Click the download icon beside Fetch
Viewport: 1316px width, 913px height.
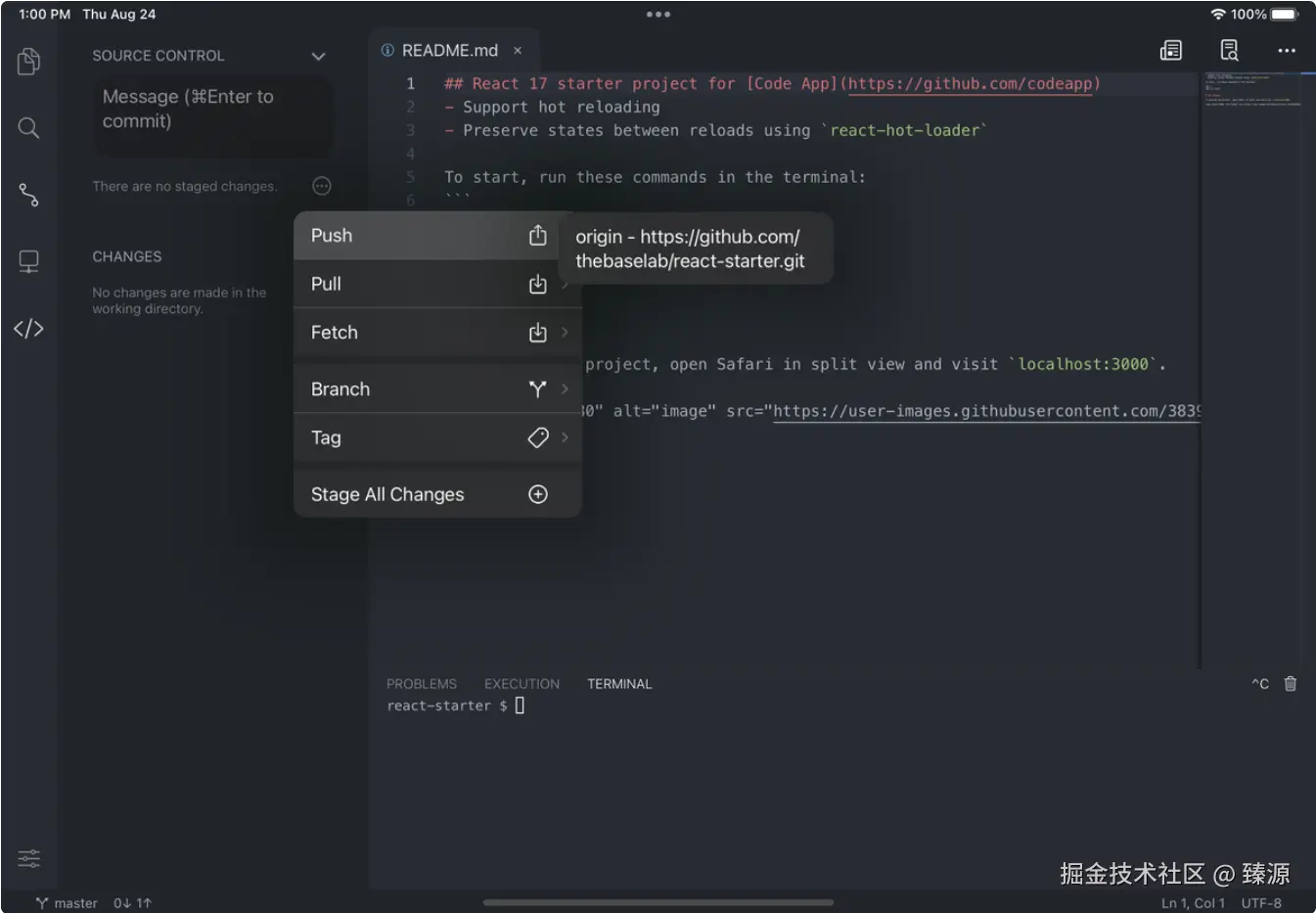(537, 333)
